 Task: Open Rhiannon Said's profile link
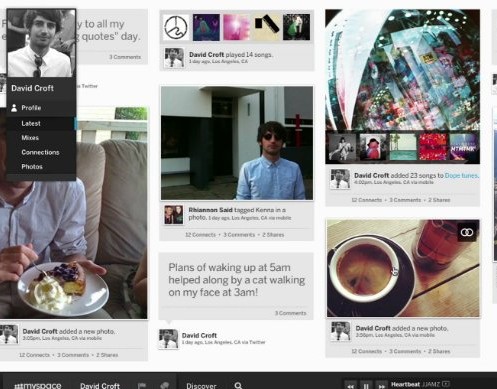click(210, 210)
